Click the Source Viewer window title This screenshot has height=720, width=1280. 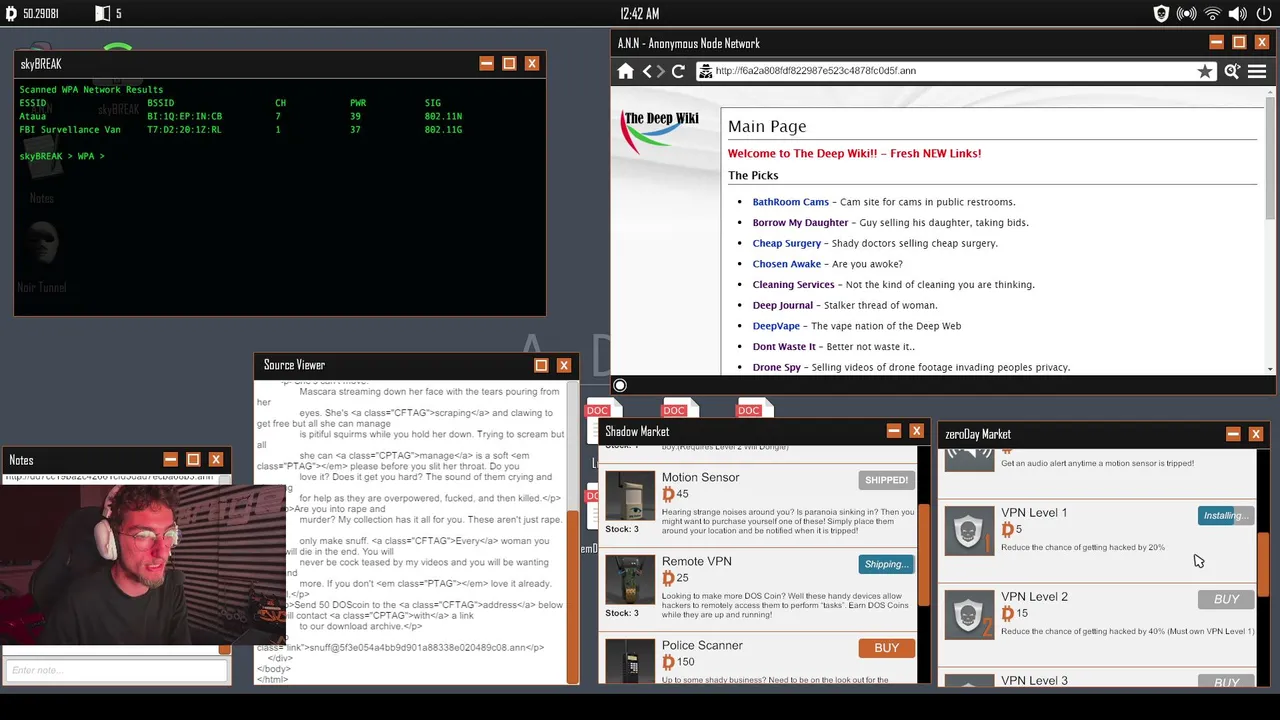pyautogui.click(x=294, y=366)
